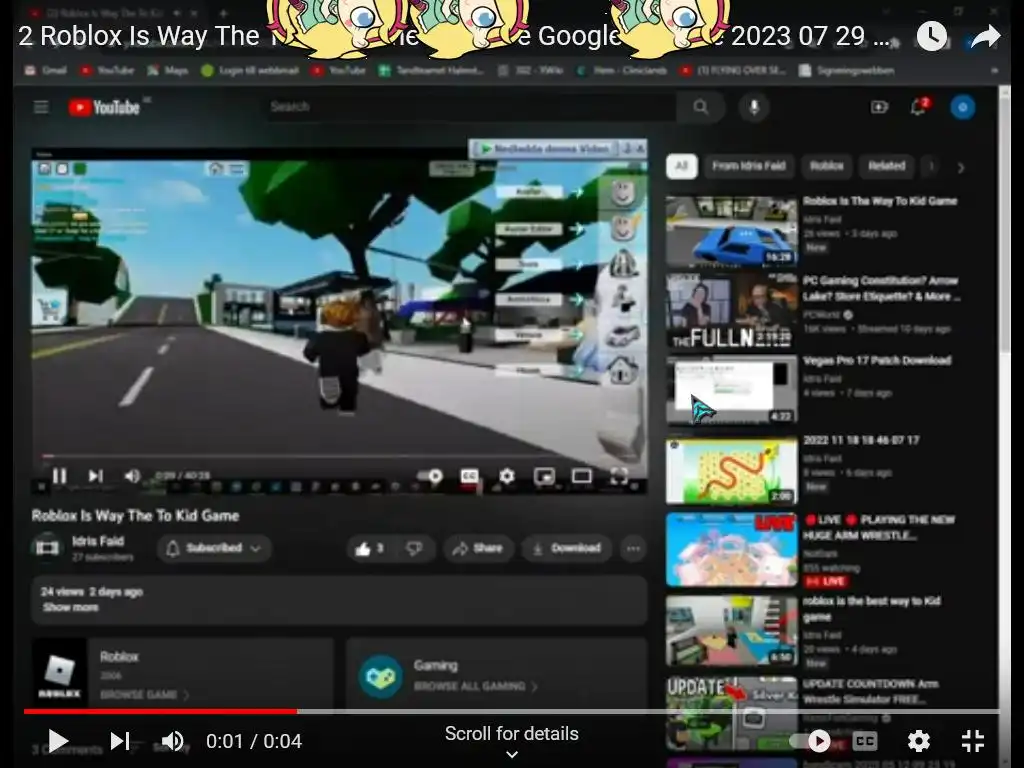Open the notifications bell with red badge

(919, 106)
